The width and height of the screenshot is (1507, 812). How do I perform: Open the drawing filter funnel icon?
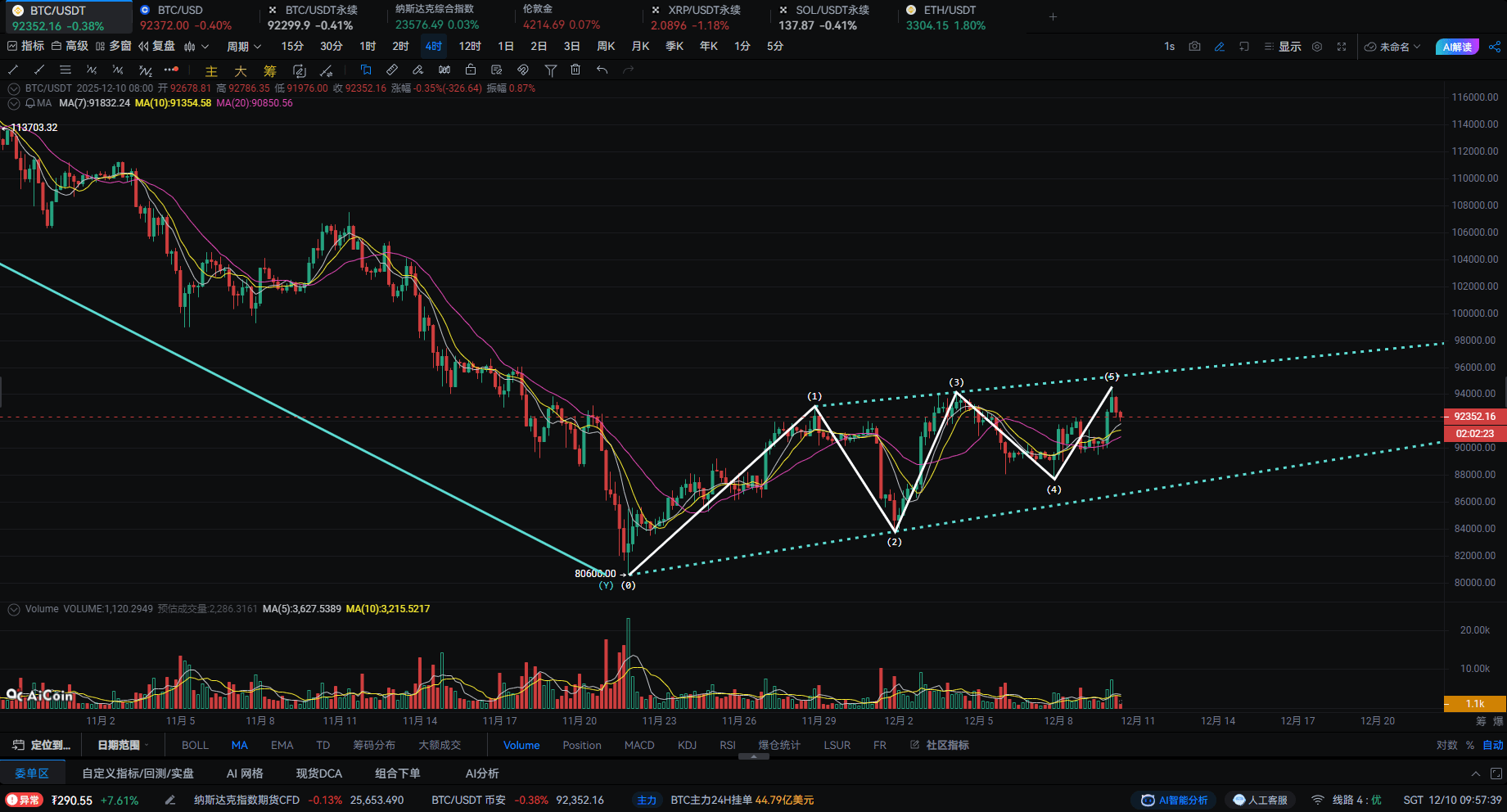[x=551, y=70]
